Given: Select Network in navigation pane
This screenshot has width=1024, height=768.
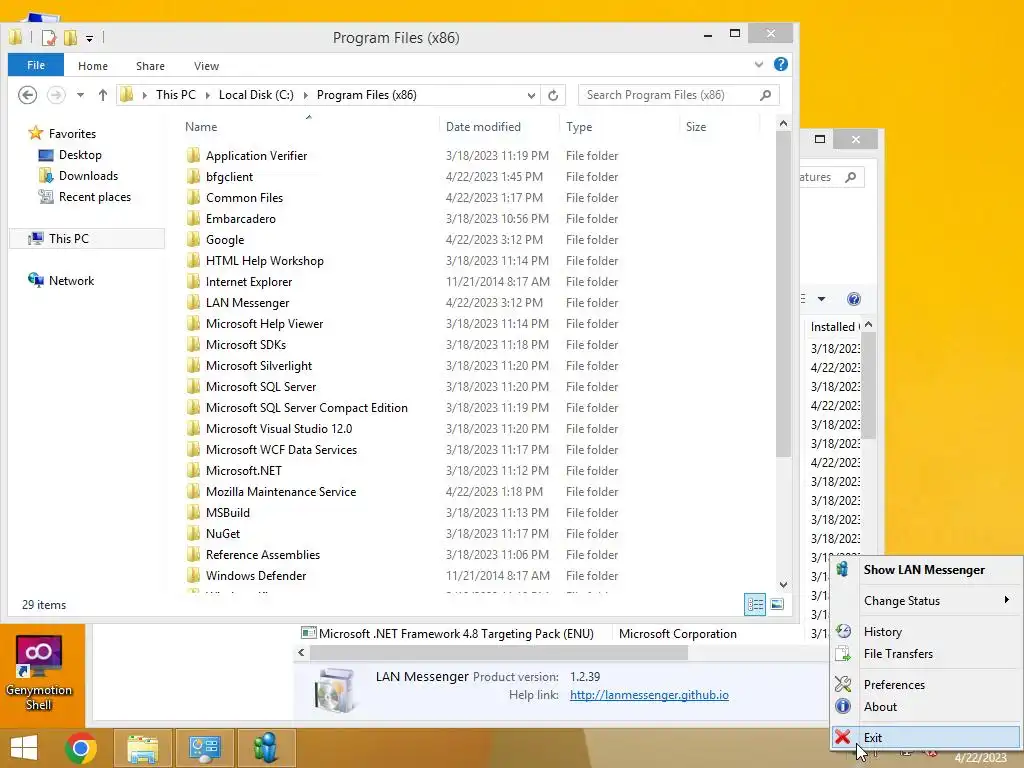Looking at the screenshot, I should point(71,281).
